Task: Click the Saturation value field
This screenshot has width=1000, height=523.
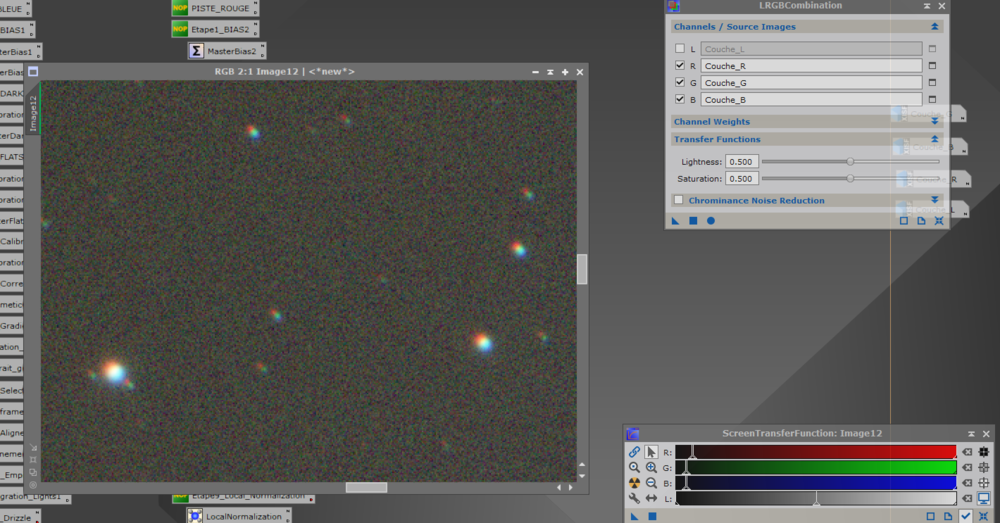Action: [741, 179]
